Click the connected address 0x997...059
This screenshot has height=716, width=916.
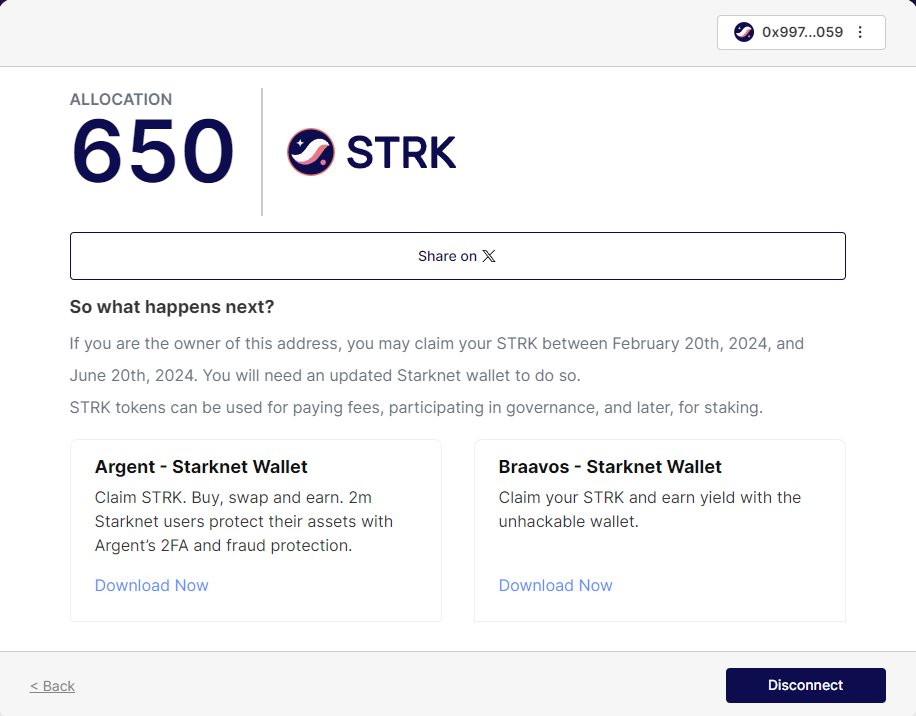[x=802, y=32]
